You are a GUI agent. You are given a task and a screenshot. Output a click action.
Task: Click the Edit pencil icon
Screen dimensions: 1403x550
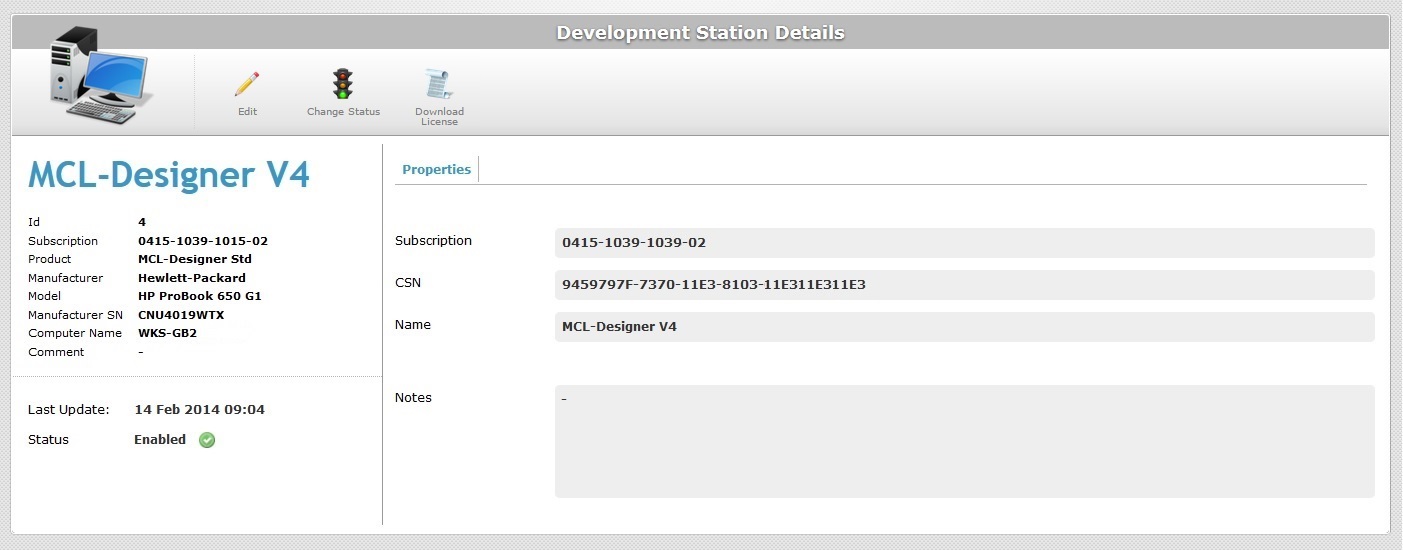coord(247,83)
